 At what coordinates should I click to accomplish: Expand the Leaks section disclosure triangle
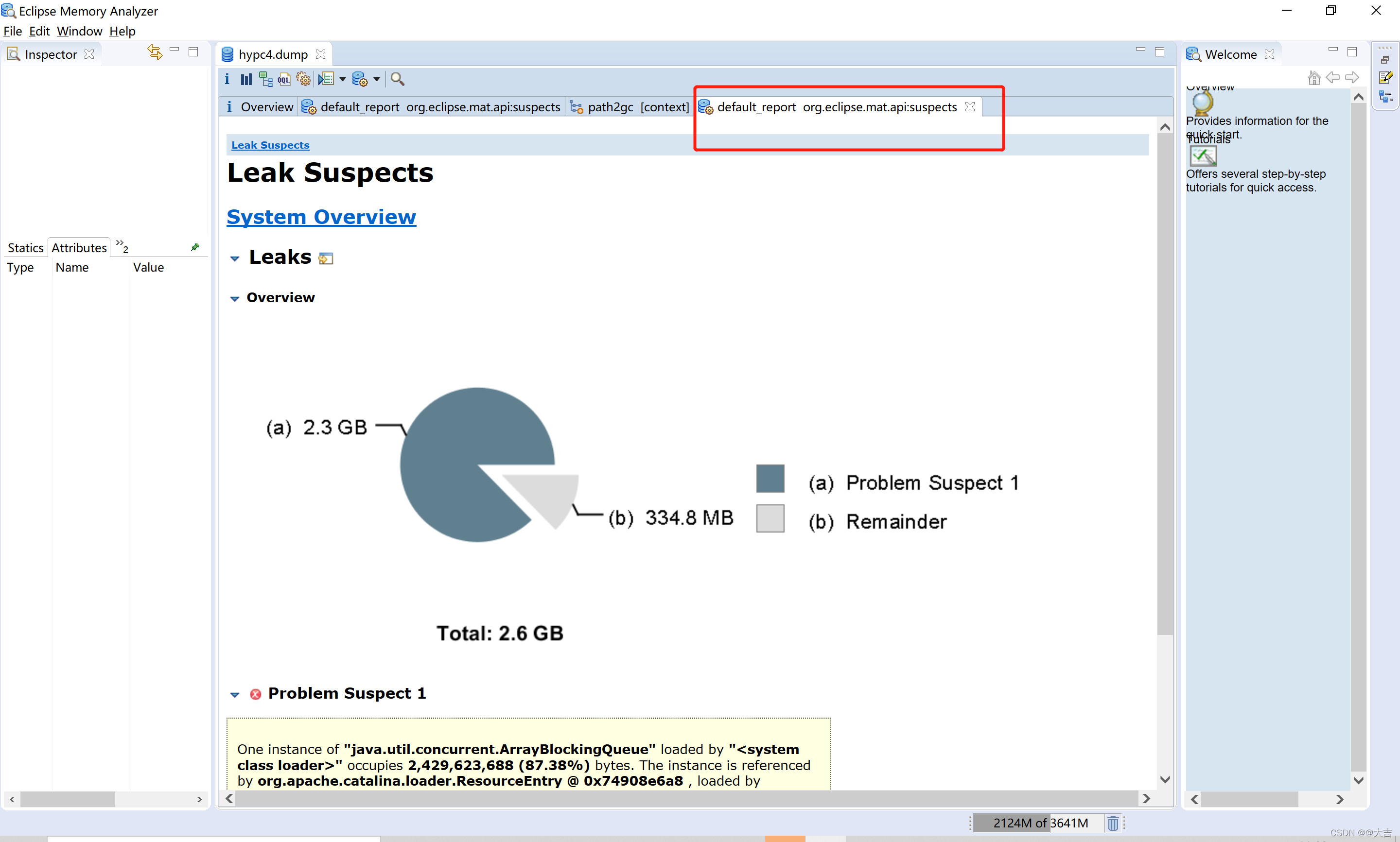[234, 258]
